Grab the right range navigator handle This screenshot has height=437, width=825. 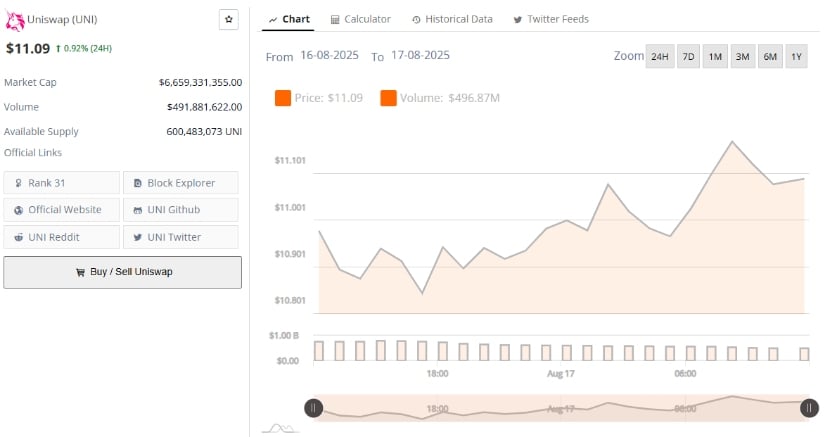[x=809, y=408]
